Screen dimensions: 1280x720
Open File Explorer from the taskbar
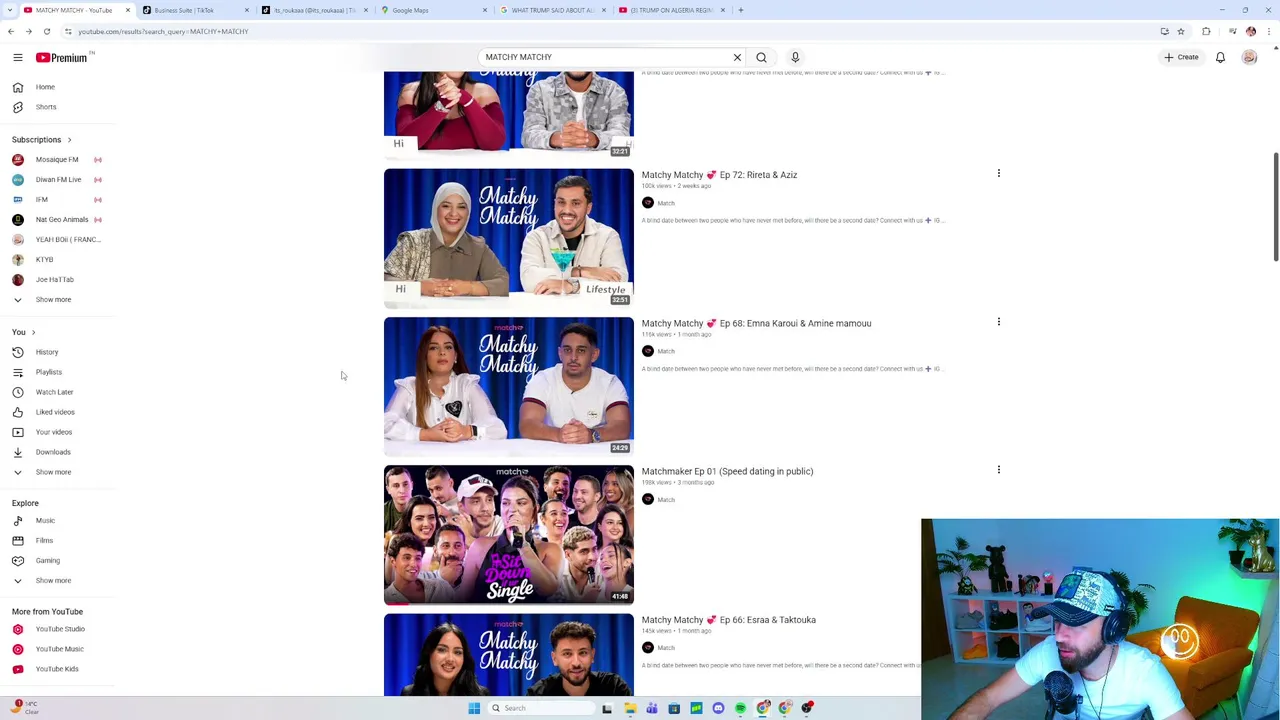point(630,708)
